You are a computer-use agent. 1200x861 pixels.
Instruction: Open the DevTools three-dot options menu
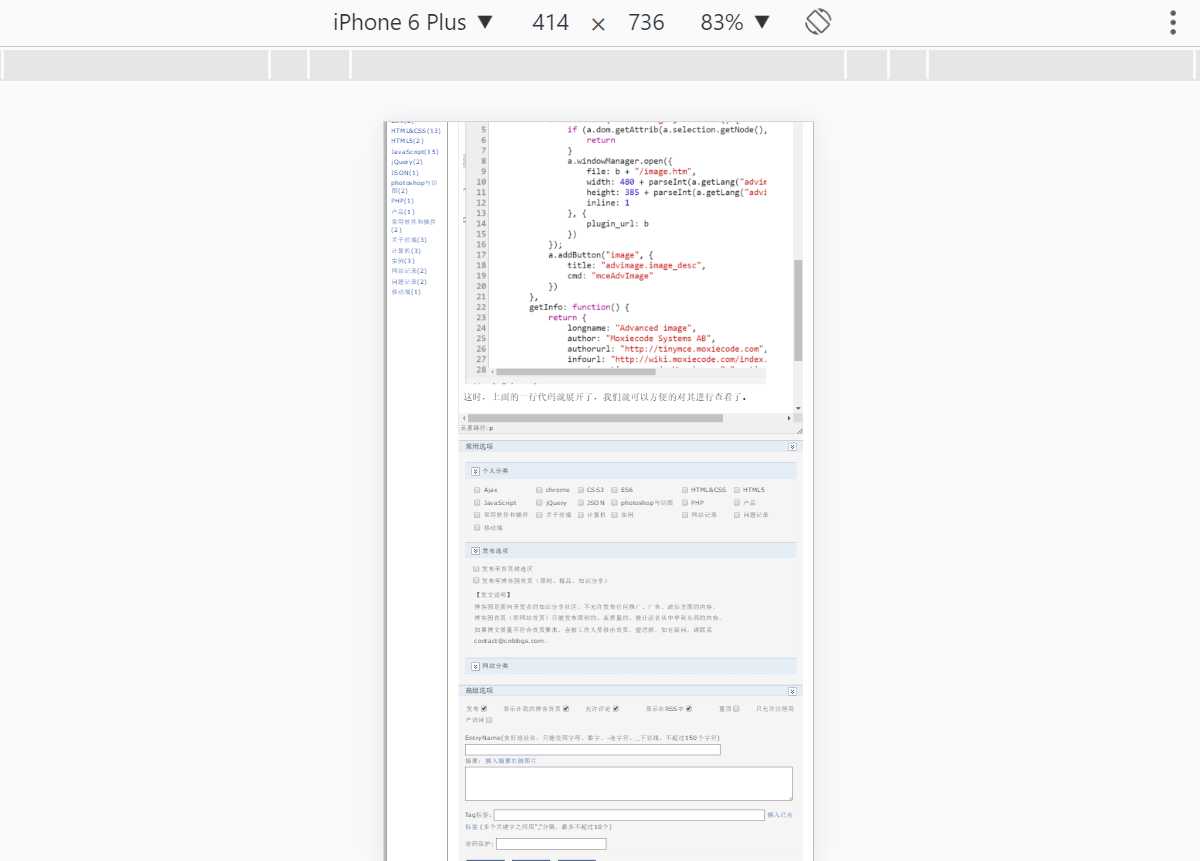(x=1173, y=22)
